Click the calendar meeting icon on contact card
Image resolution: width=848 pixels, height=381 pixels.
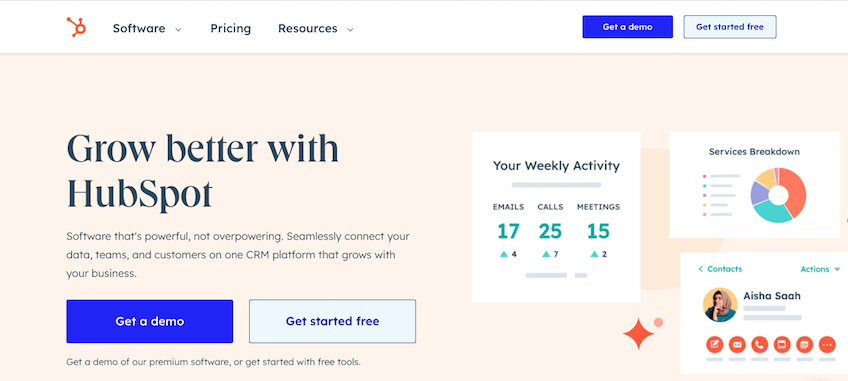[804, 344]
